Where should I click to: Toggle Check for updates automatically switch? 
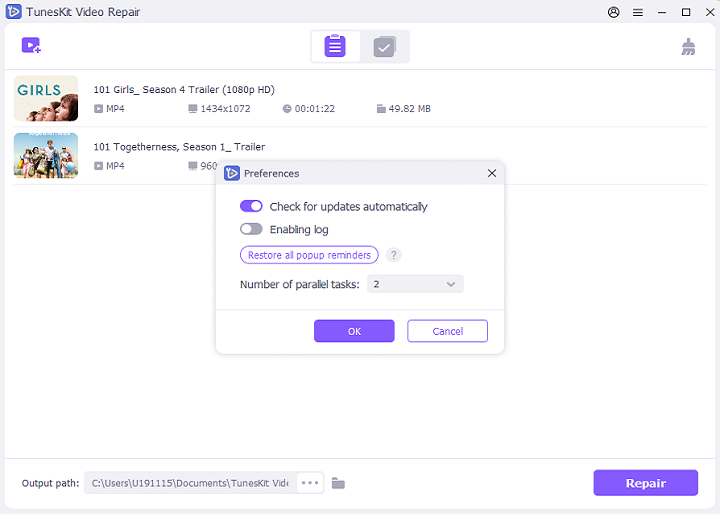(251, 206)
